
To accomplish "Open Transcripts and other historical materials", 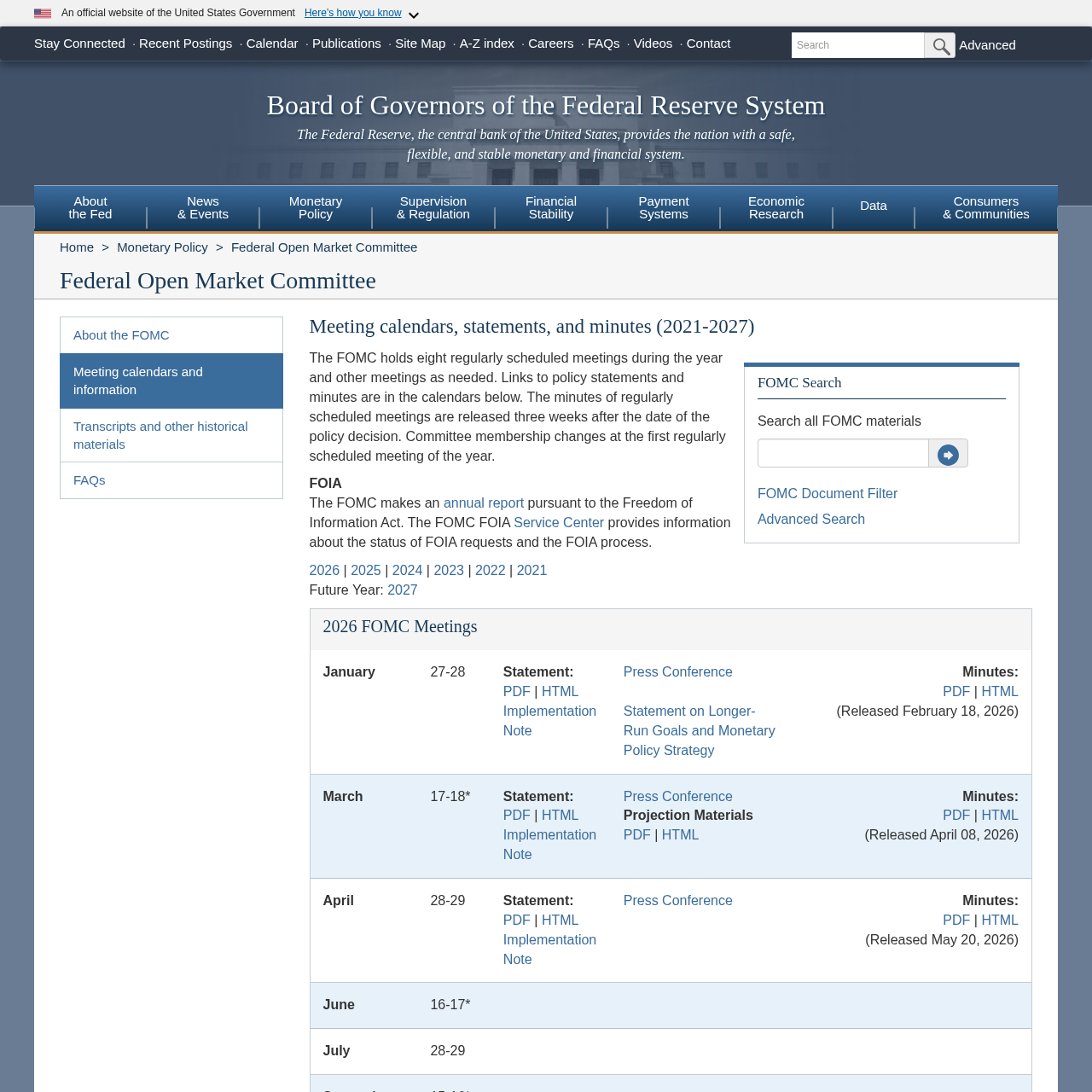I will coord(171,435).
